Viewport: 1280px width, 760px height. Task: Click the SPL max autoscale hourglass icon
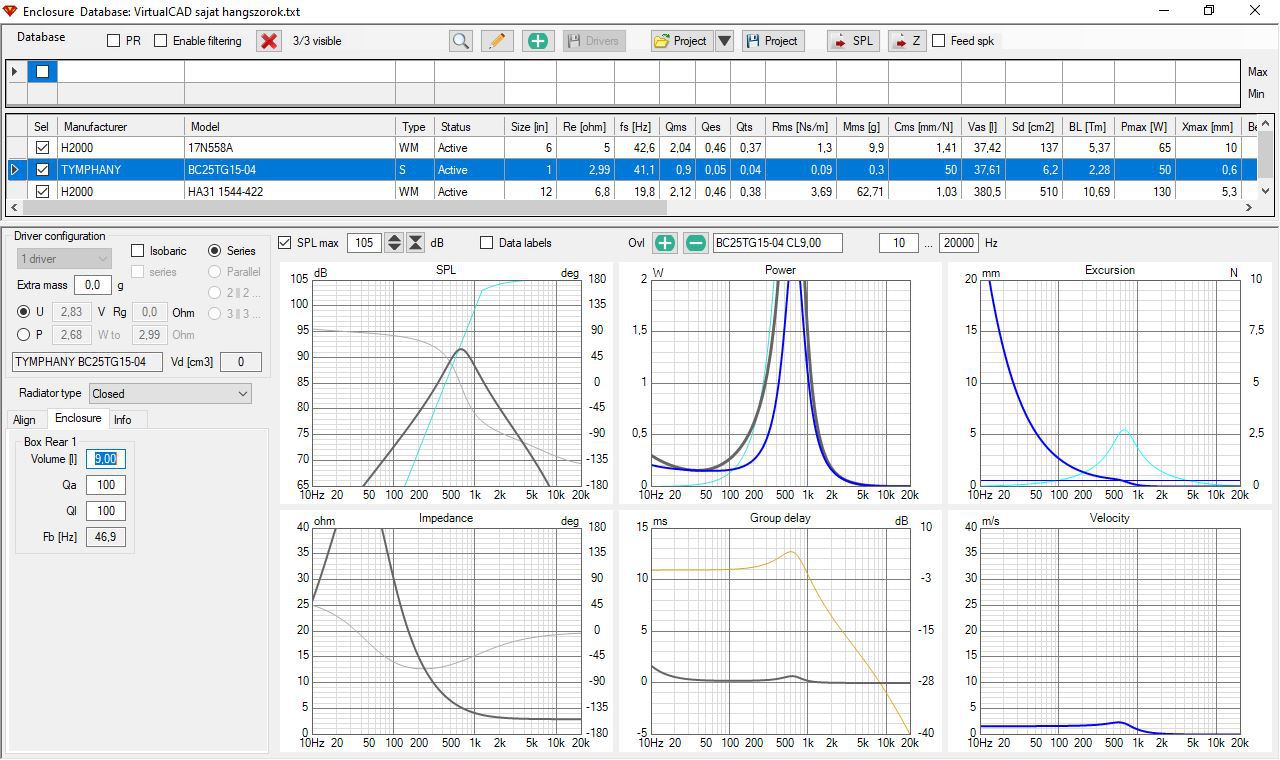pos(416,243)
